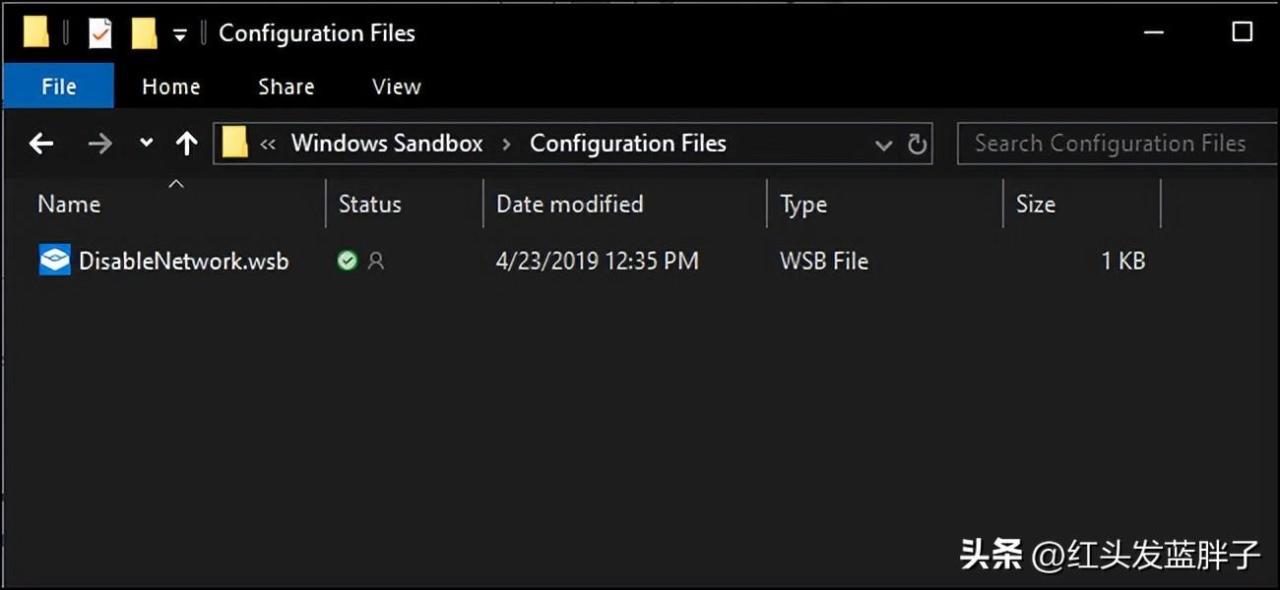Open the File menu
The width and height of the screenshot is (1280, 590).
click(x=59, y=86)
